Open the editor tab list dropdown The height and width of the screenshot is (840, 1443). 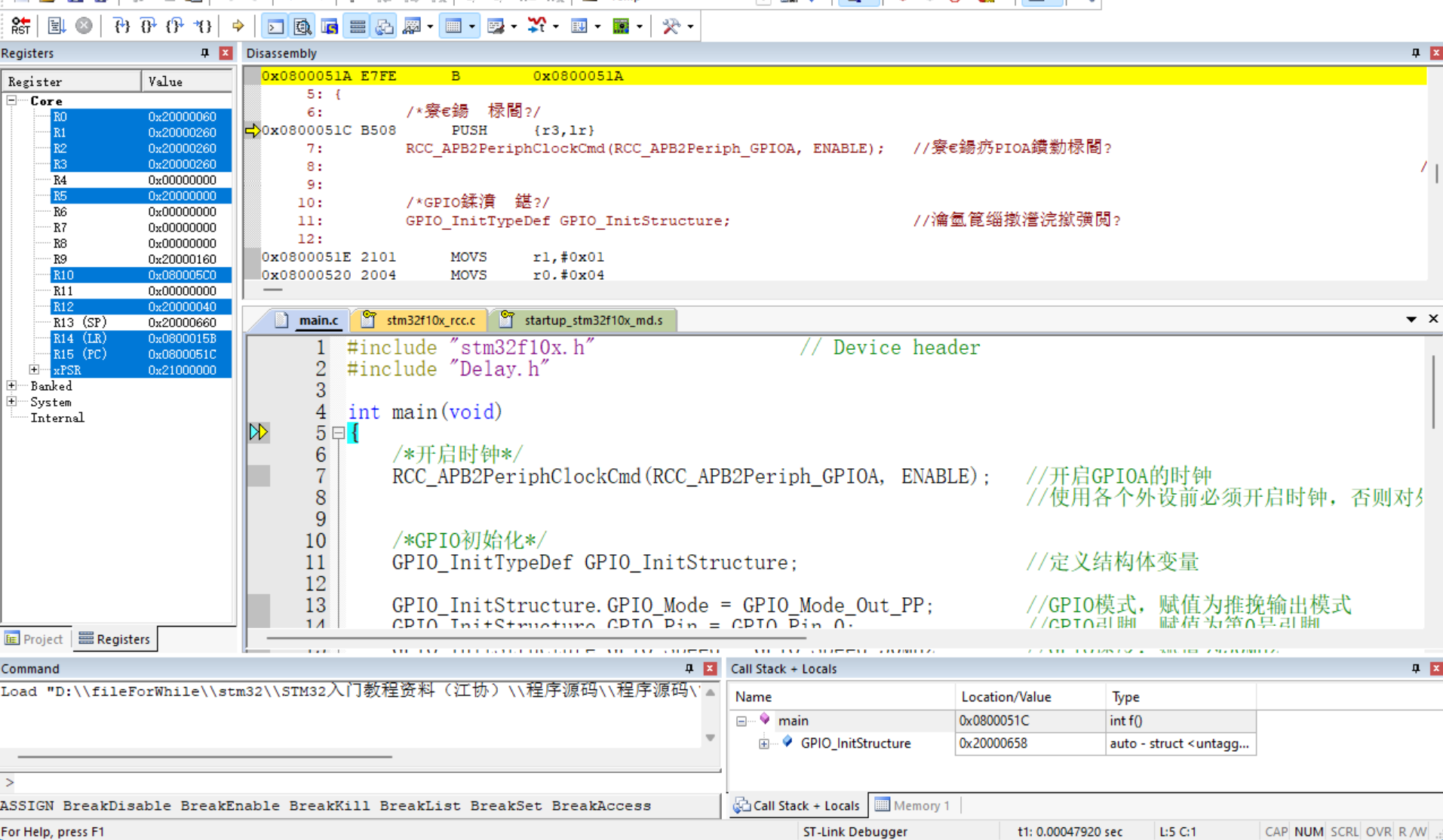click(1411, 320)
